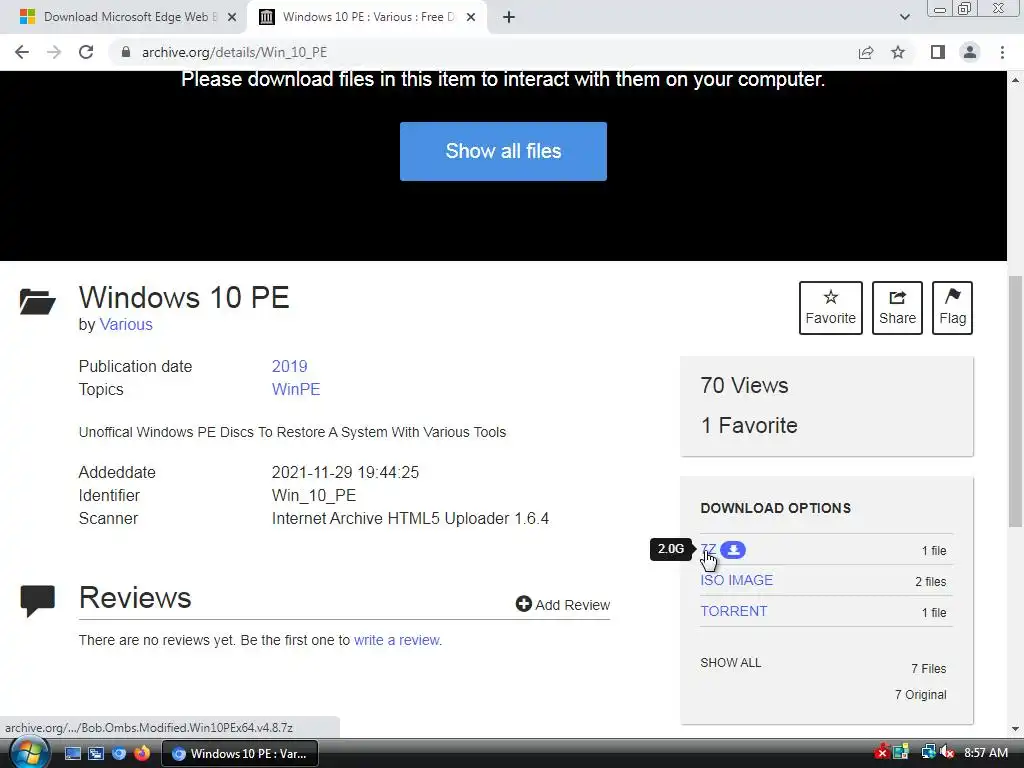Select Windows 10 PE taskbar button

tap(239, 753)
